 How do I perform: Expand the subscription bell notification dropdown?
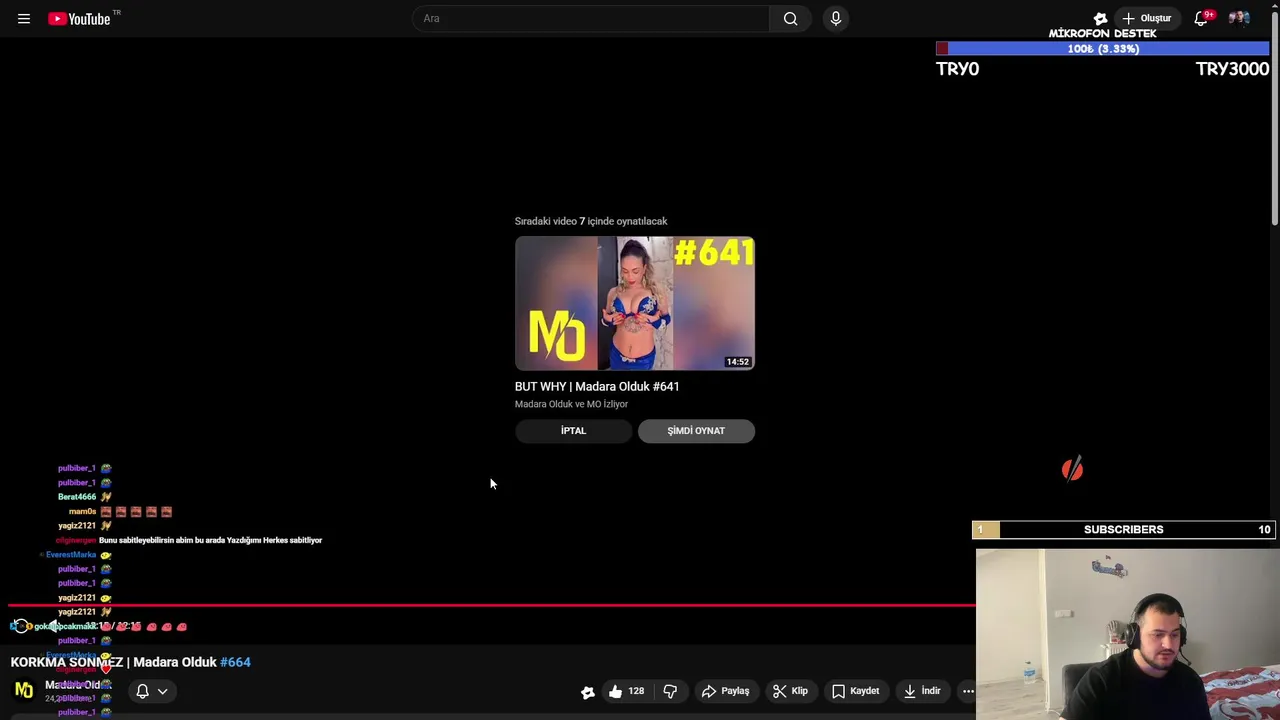coord(151,691)
